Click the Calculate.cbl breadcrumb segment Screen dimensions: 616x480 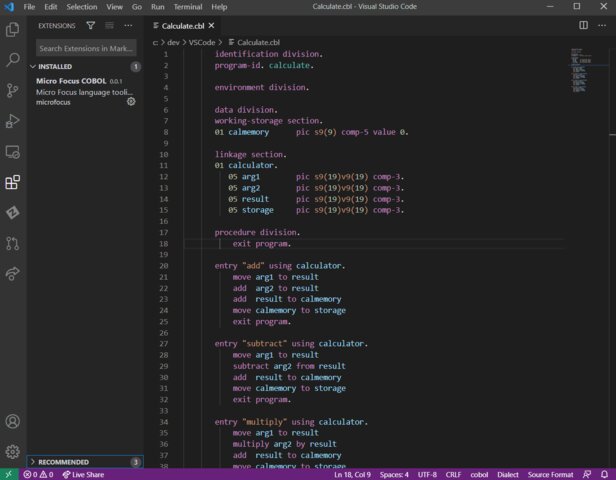pos(255,42)
